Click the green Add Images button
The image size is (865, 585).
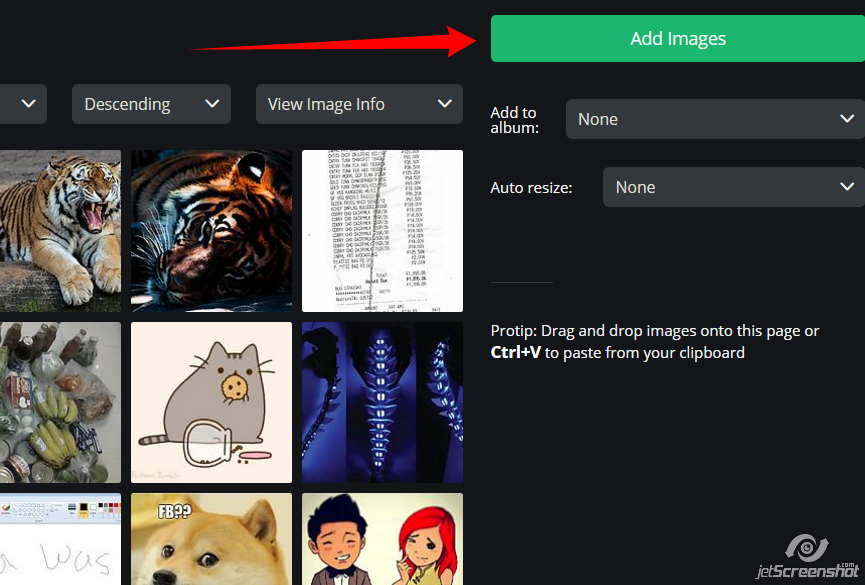click(677, 39)
